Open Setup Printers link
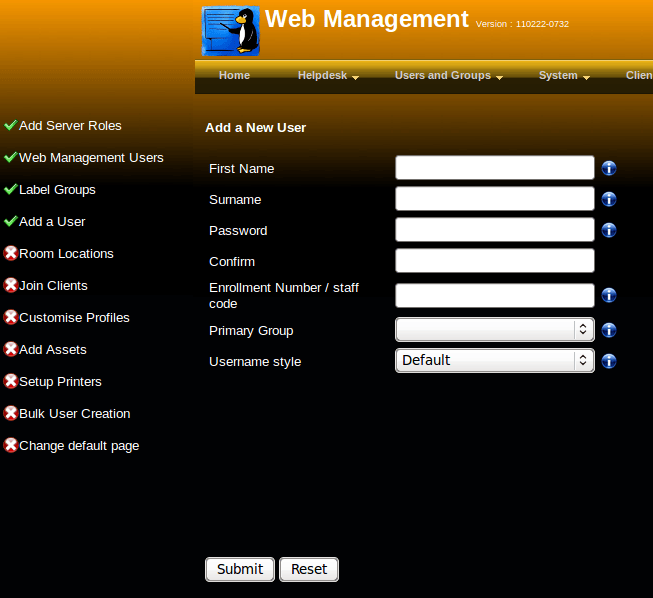Screen dimensions: 653x598 tap(60, 382)
